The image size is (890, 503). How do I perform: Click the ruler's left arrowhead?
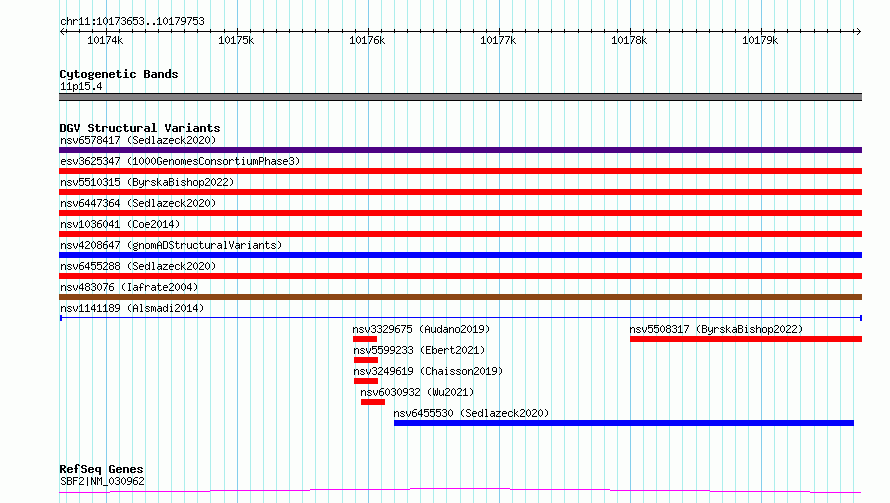tap(62, 32)
